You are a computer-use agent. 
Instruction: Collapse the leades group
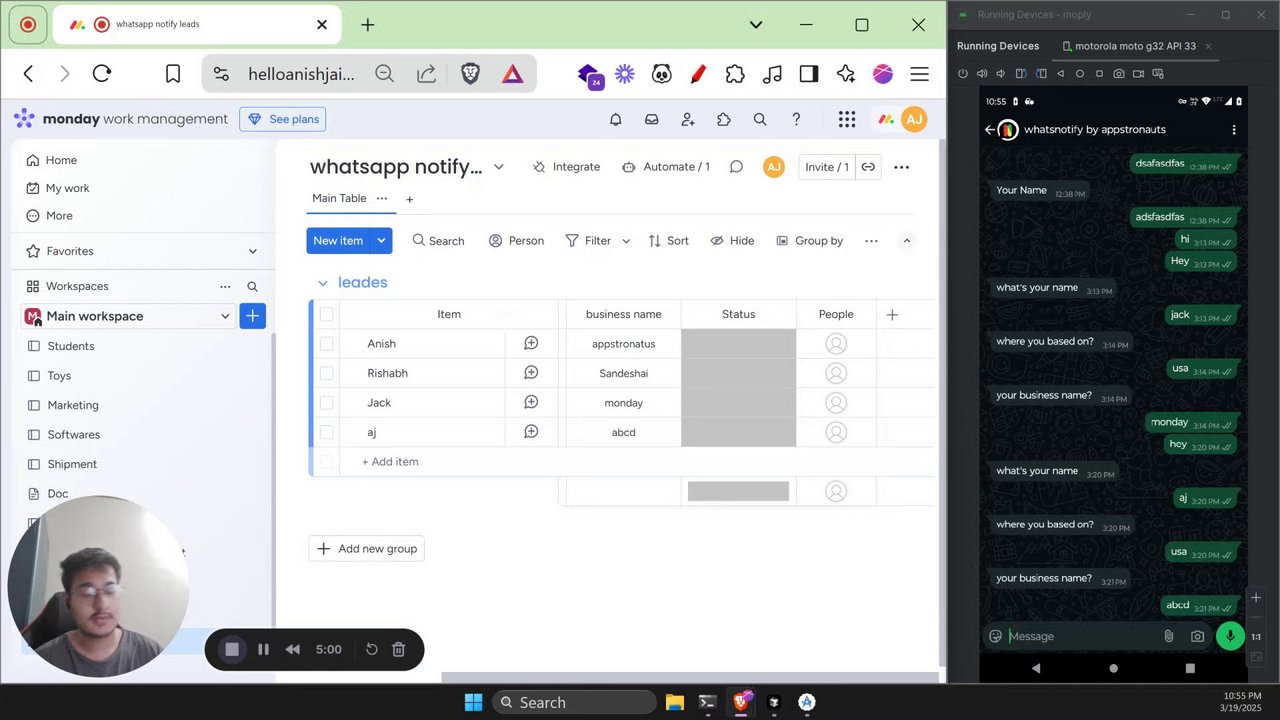(323, 283)
